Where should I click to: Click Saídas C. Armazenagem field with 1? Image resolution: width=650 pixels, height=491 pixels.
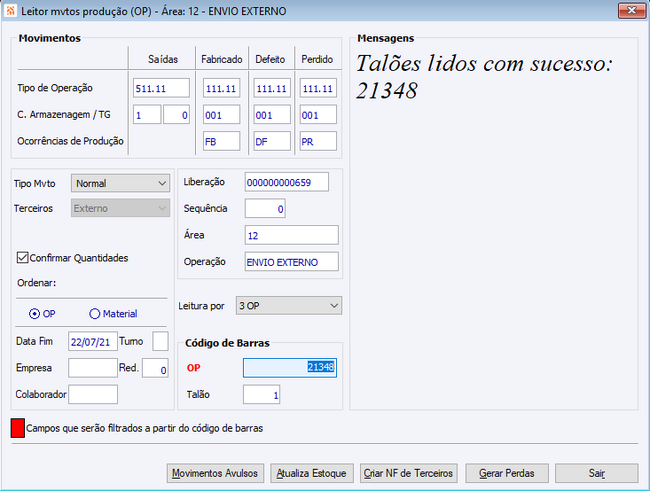pos(147,115)
